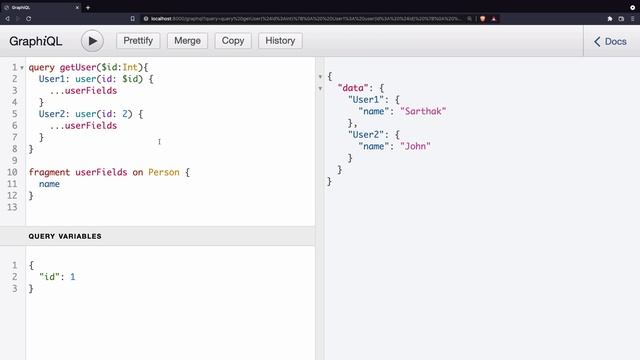Click line number 5 in the editor gutter

point(15,114)
